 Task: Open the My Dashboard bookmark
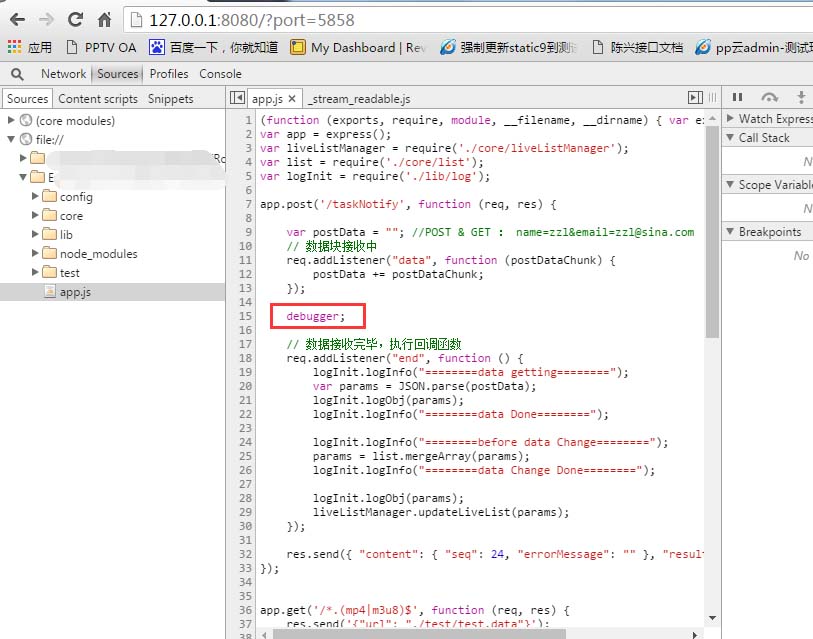coord(358,47)
